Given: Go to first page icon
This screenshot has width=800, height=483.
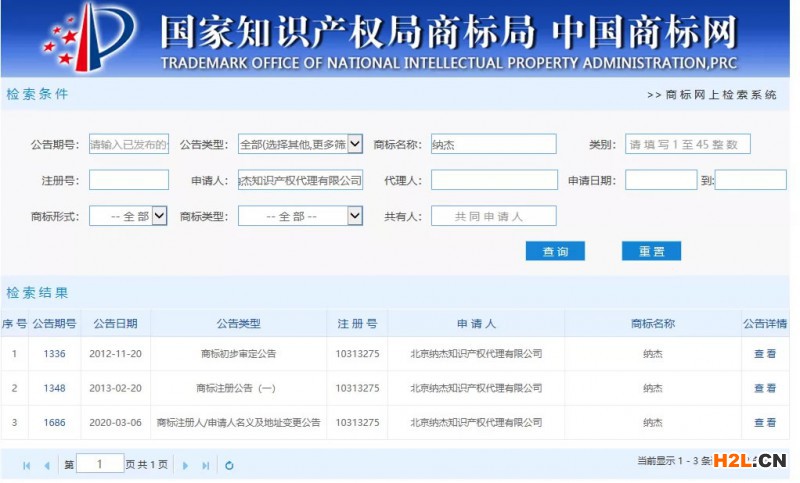Looking at the screenshot, I should pyautogui.click(x=27, y=465).
